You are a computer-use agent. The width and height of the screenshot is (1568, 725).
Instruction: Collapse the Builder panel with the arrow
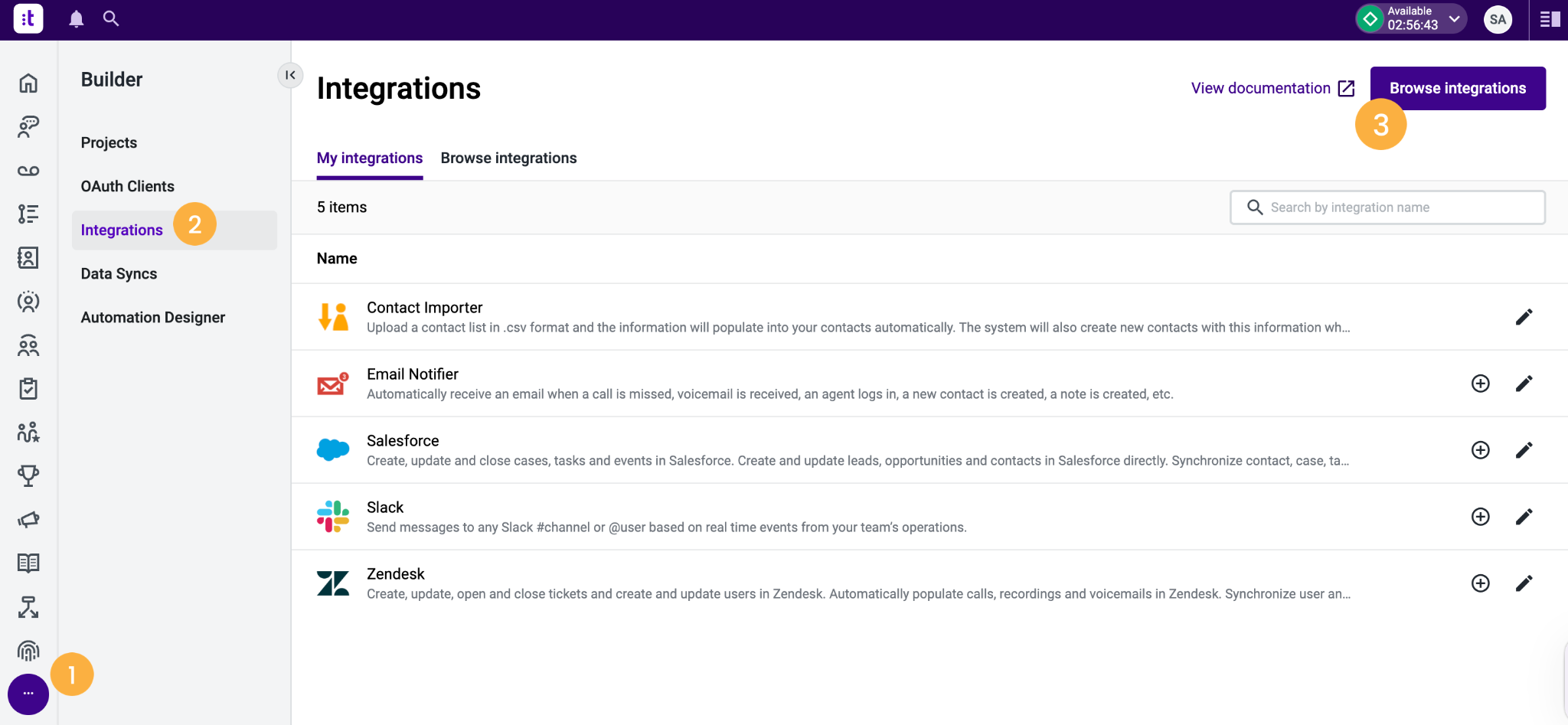click(289, 75)
